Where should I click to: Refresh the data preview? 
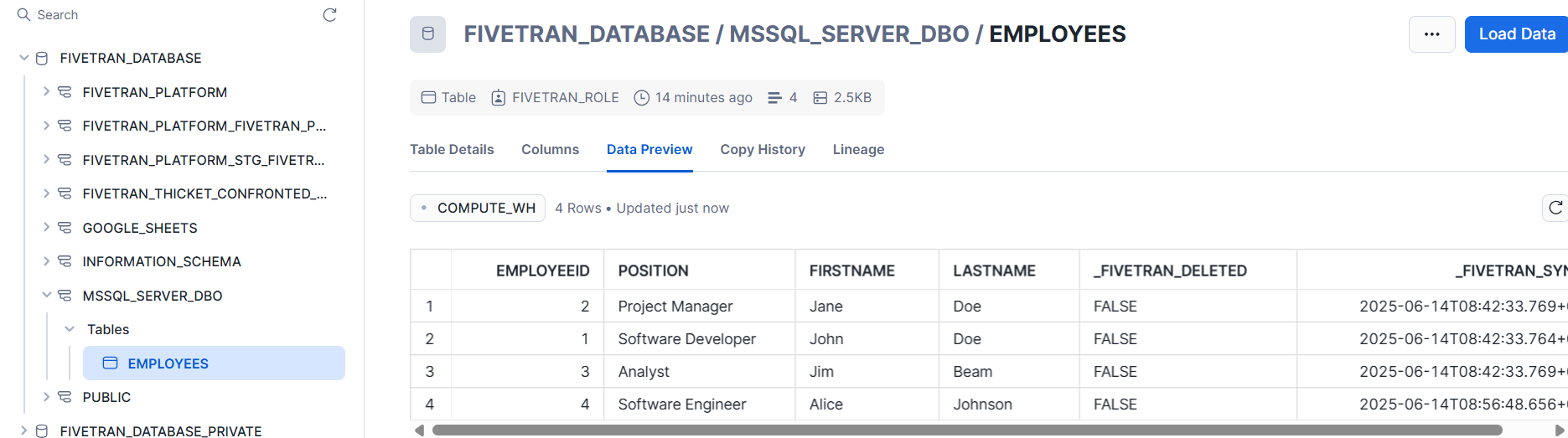point(1555,208)
